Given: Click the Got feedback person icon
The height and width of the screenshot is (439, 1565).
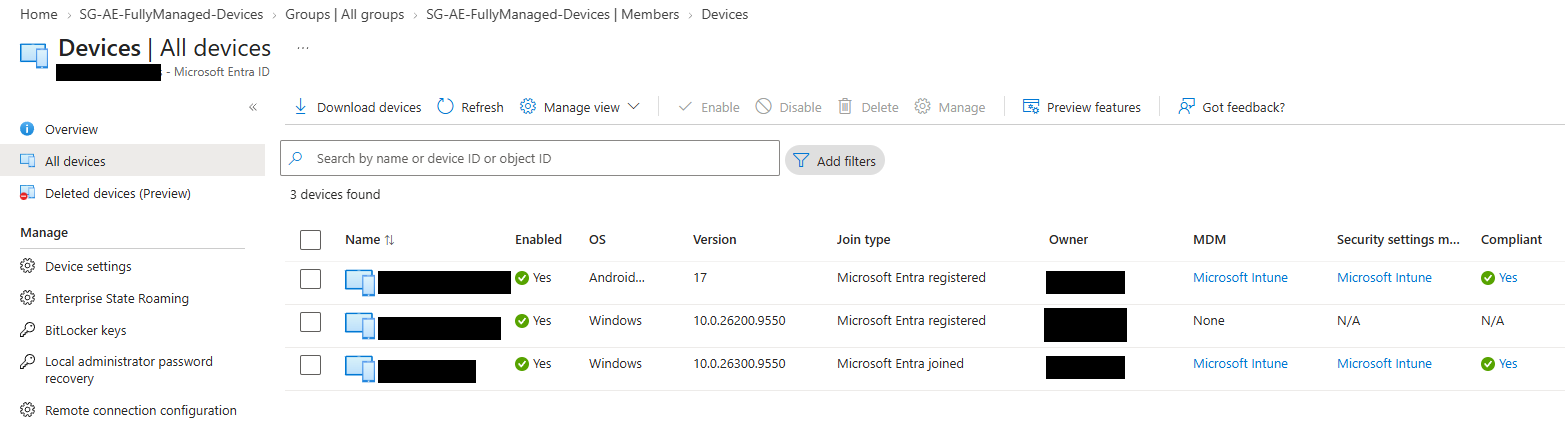Looking at the screenshot, I should pos(1187,107).
